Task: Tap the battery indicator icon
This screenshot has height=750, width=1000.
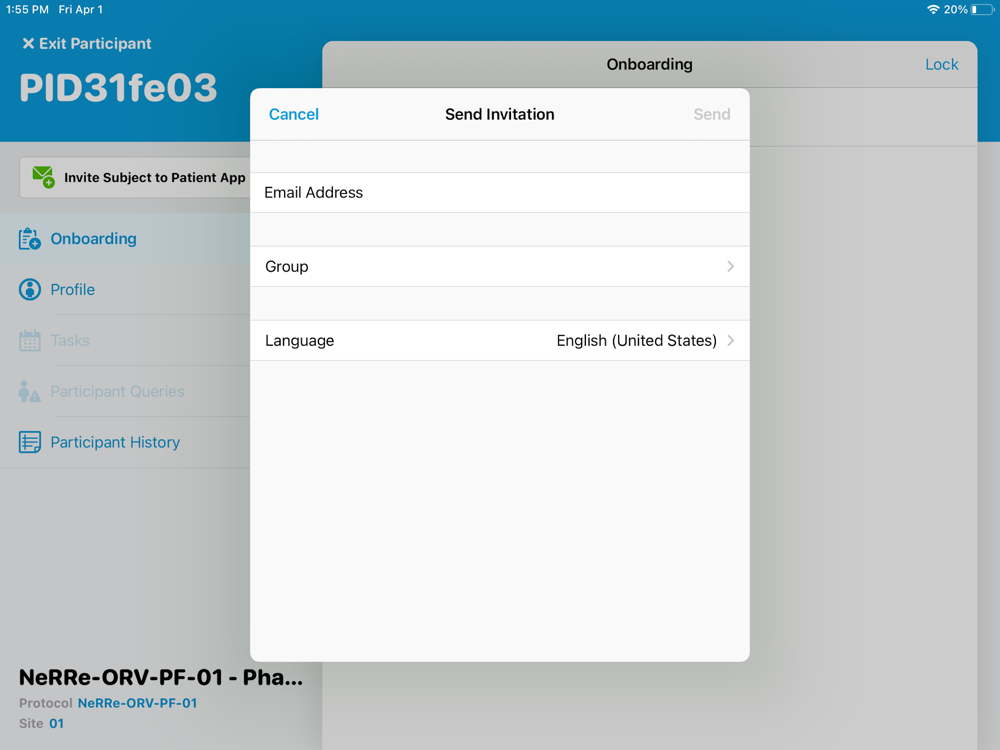Action: point(982,10)
